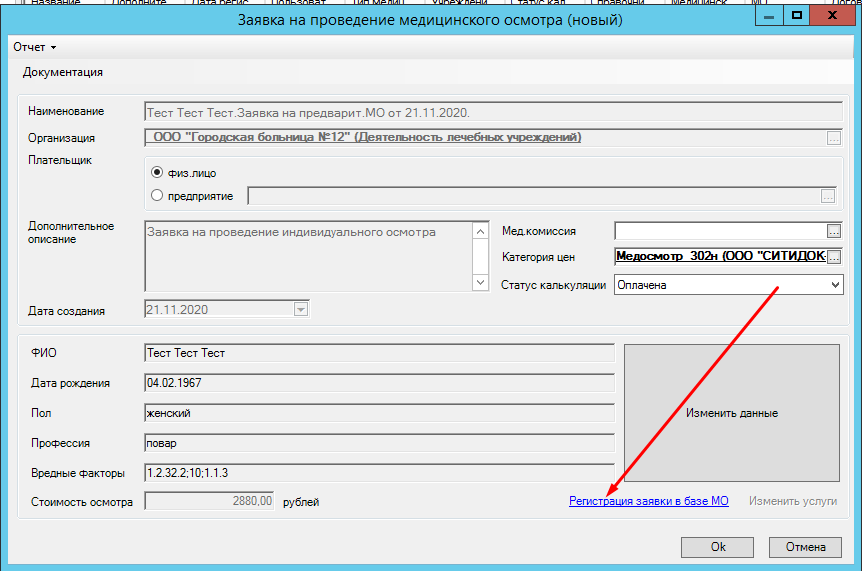
Task: Click the Категория цен ellipsis button
Action: (x=834, y=257)
